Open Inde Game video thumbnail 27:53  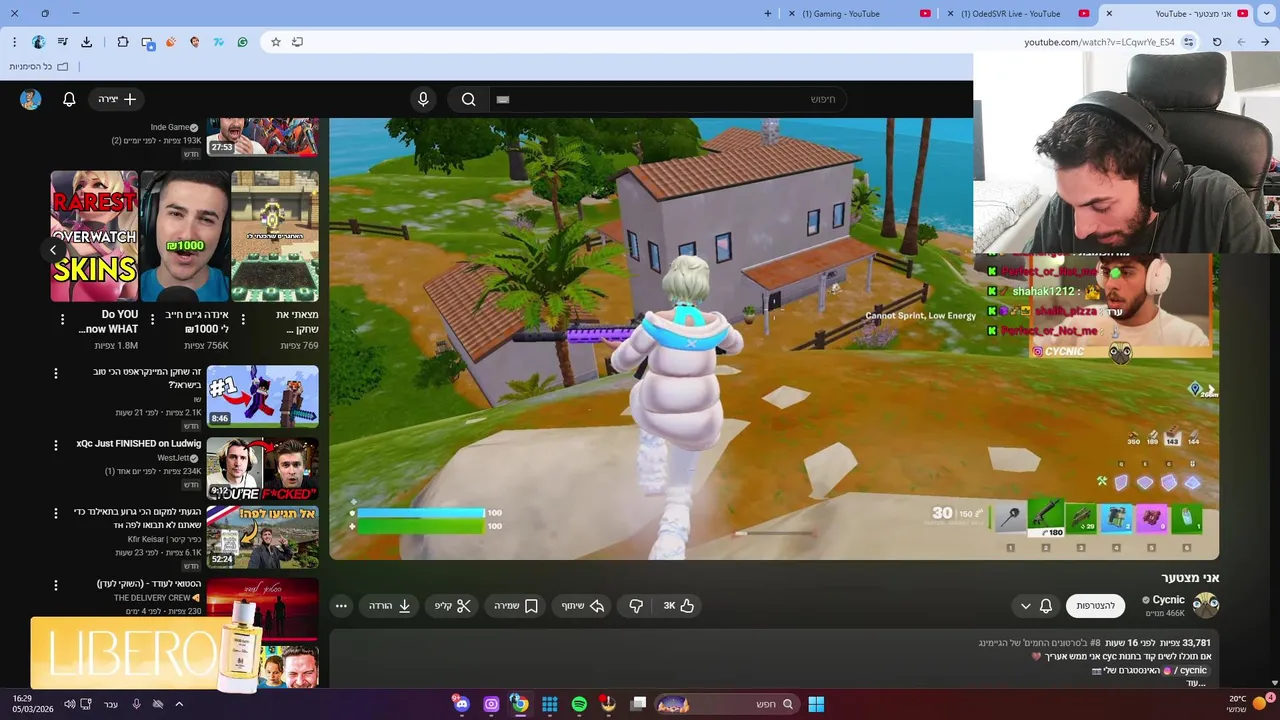coord(263,137)
